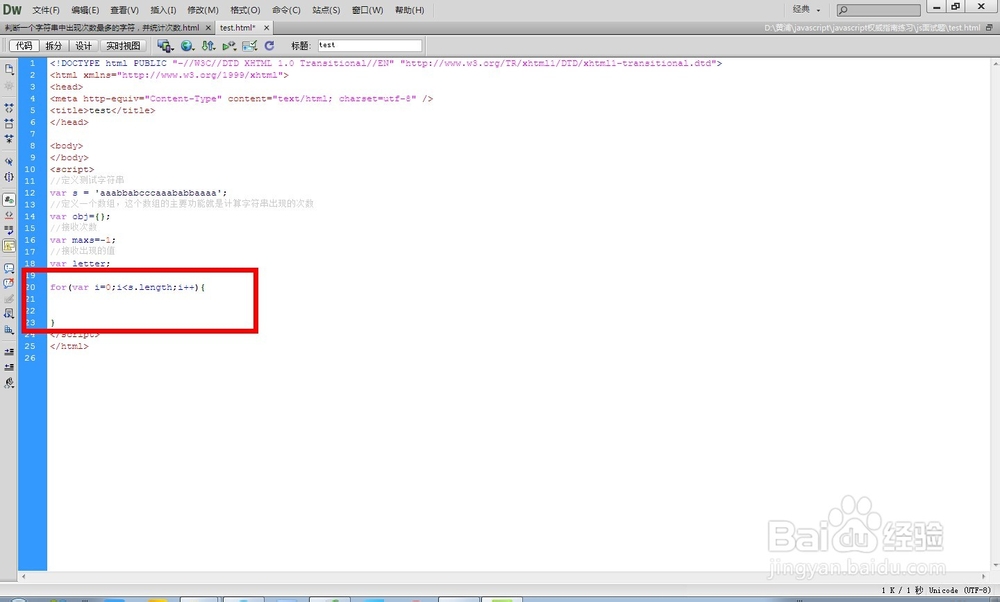Enable 实时视图 live view
Image resolution: width=1000 pixels, height=602 pixels.
[123, 46]
